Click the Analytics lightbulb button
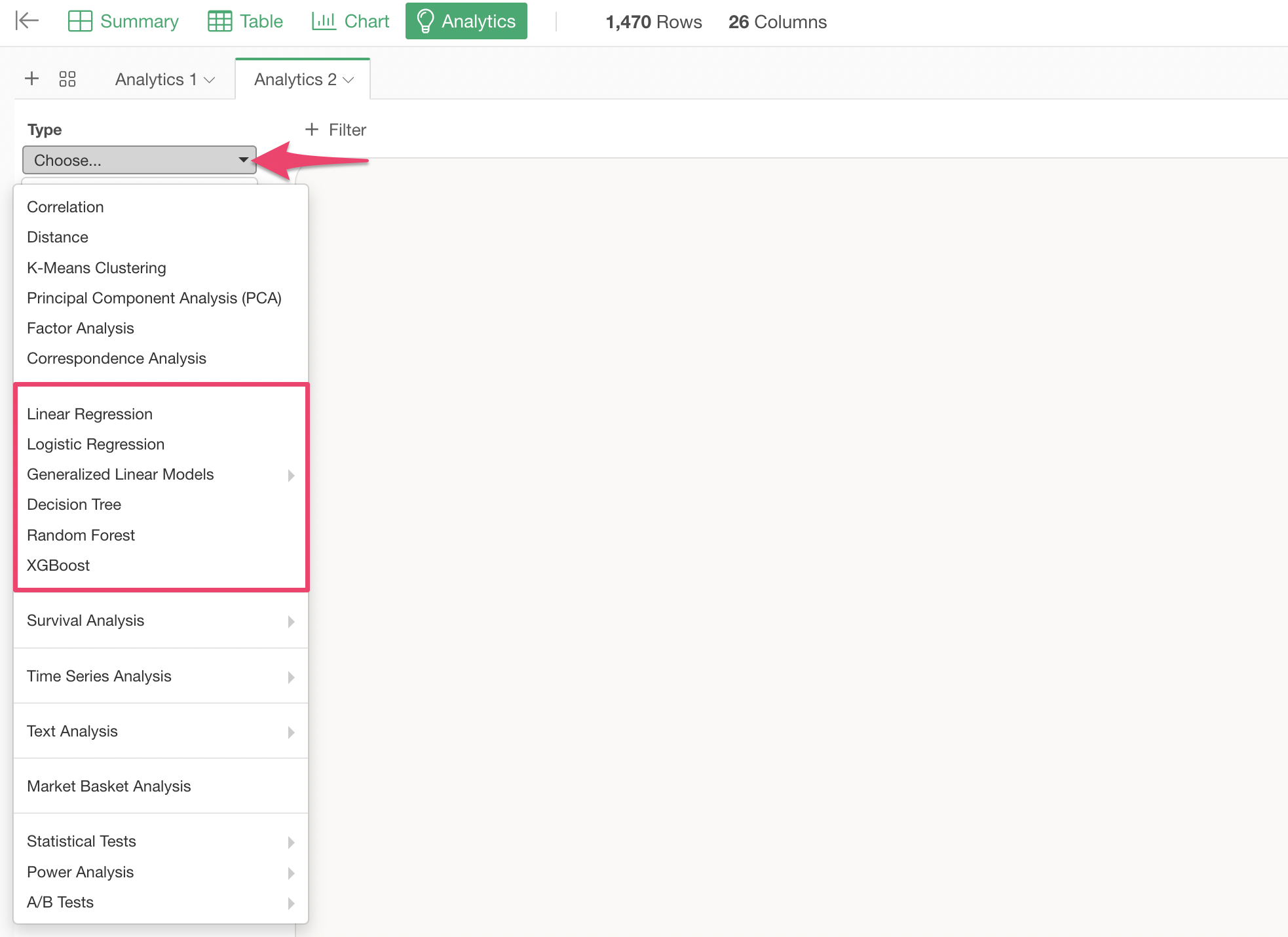The width and height of the screenshot is (1288, 937). click(466, 21)
